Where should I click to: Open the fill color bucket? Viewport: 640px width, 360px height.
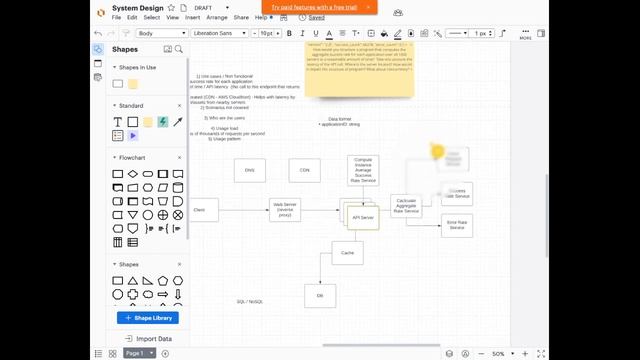[x=384, y=33]
